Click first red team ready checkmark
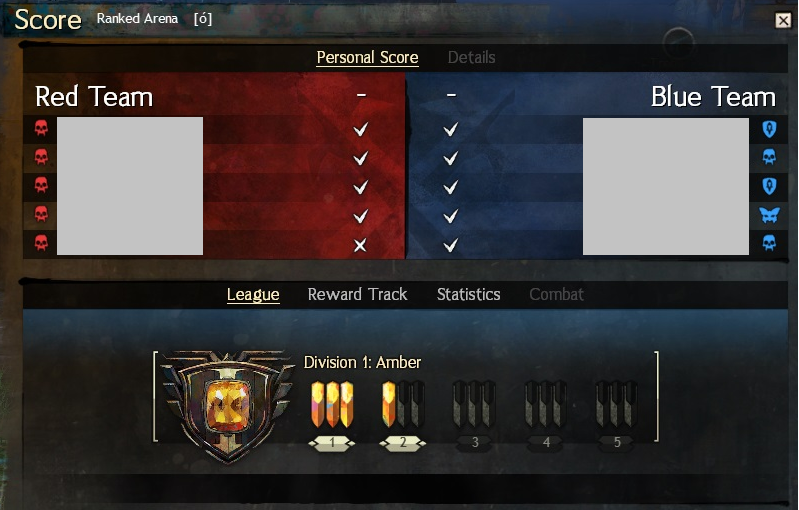Image resolution: width=799 pixels, height=510 pixels. [x=361, y=129]
